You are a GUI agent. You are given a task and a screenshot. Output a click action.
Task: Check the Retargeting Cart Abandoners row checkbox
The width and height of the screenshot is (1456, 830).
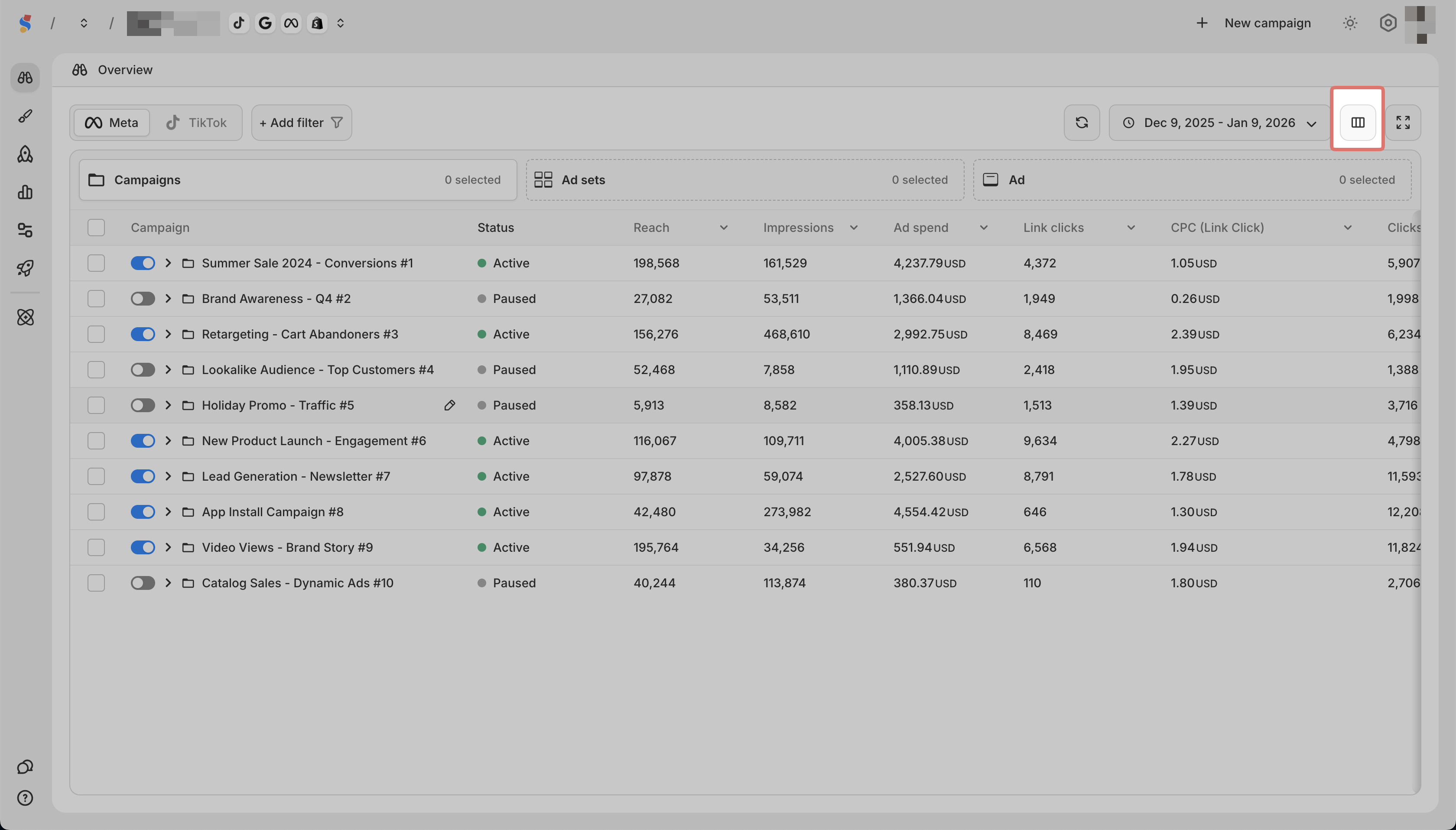(x=96, y=334)
